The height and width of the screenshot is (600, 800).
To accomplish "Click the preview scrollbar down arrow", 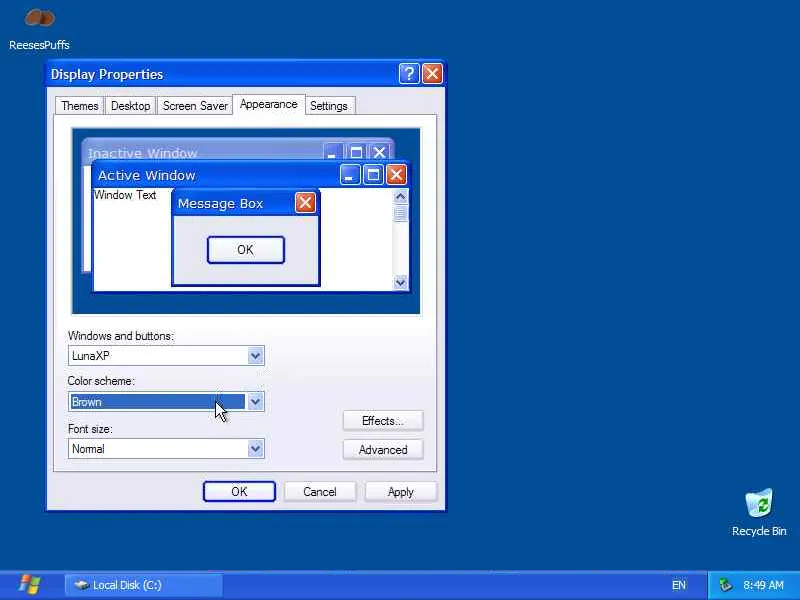I will coord(401,282).
